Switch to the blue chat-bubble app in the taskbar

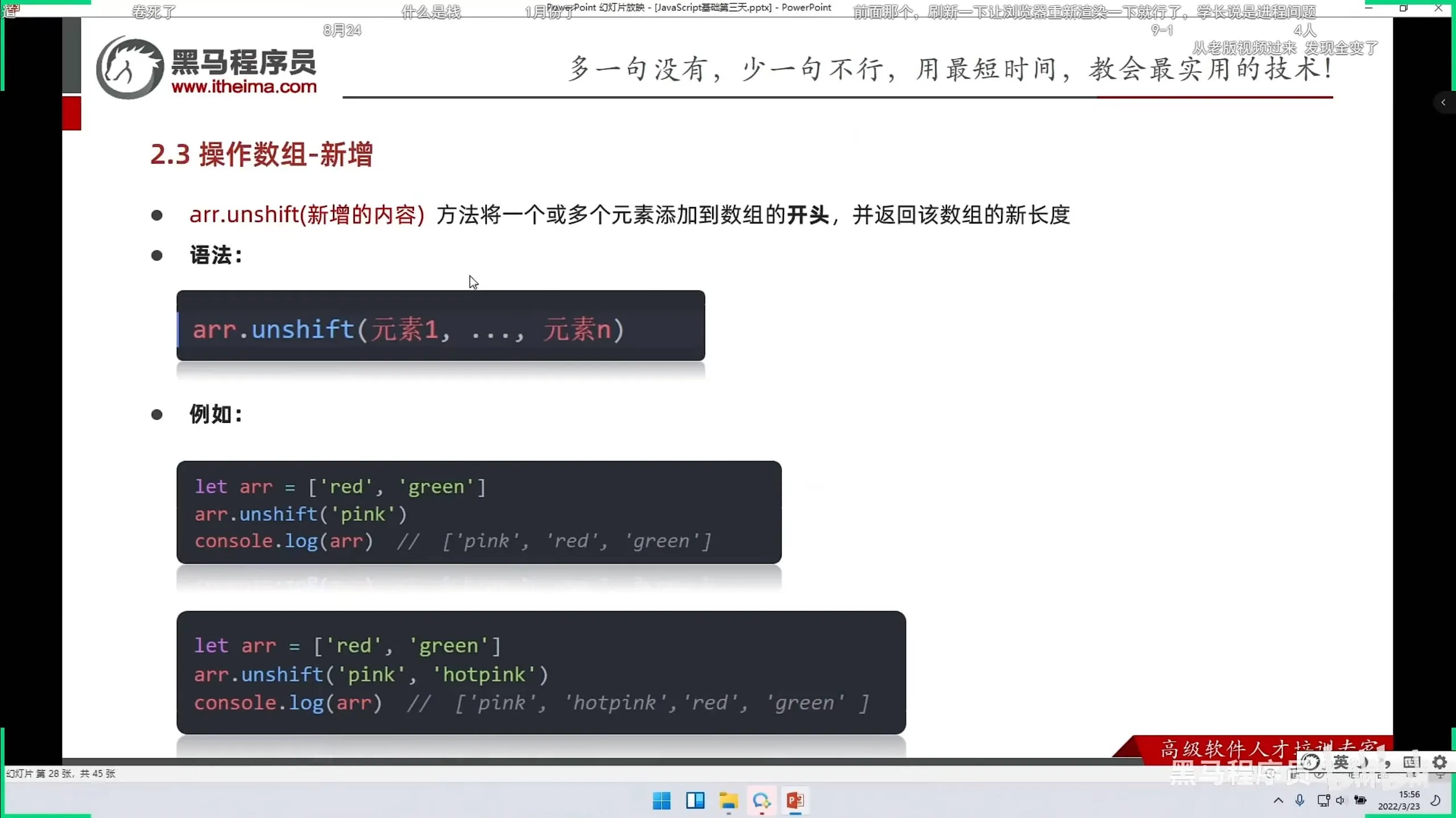point(762,800)
